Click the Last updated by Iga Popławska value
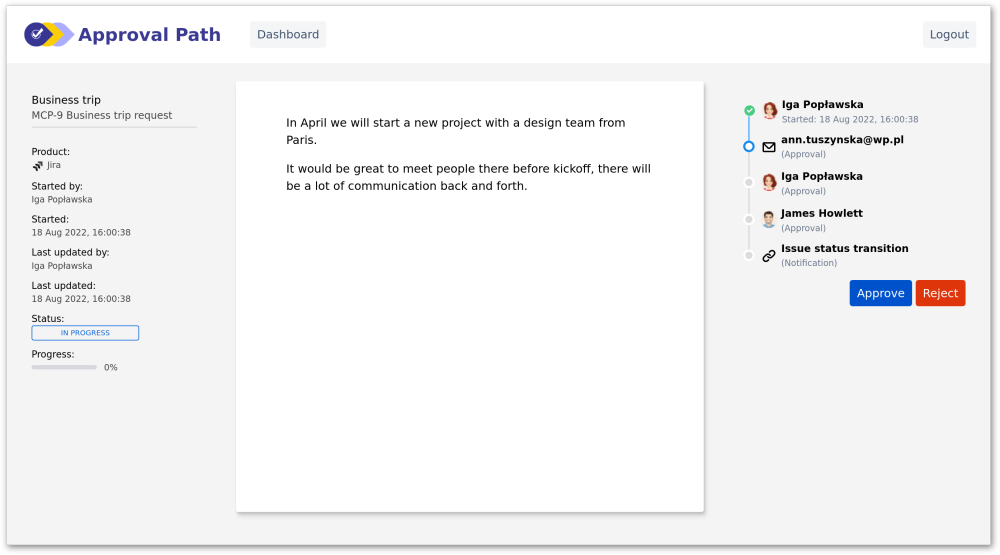This screenshot has height=555, width=1000. pyautogui.click(x=62, y=266)
